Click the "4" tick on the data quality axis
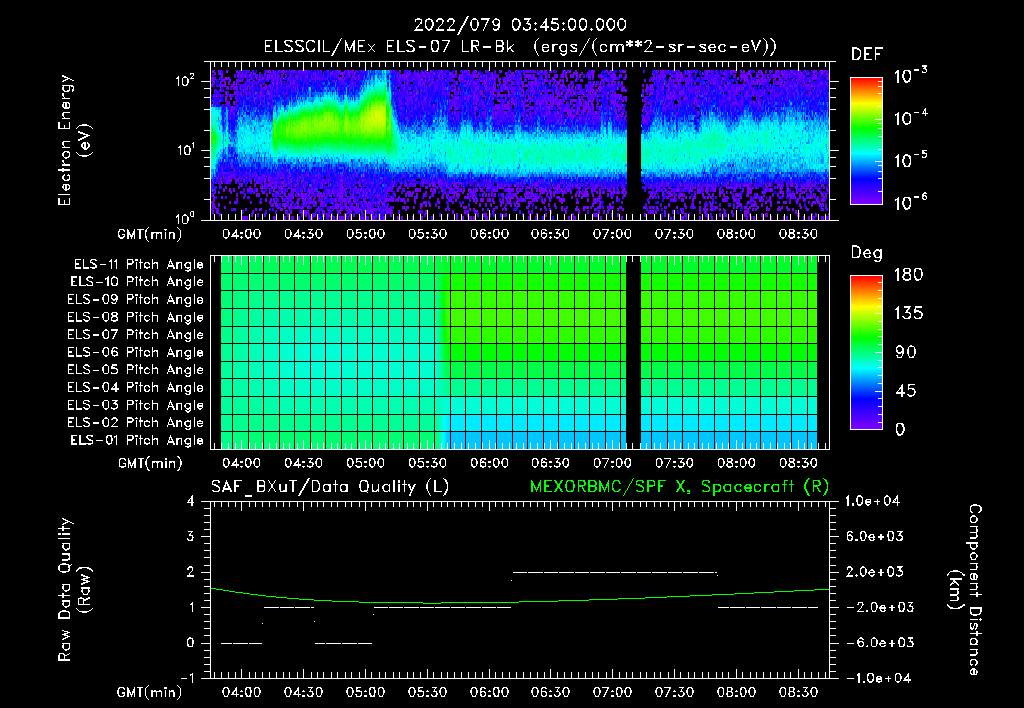Viewport: 1024px width, 708px height. coord(191,502)
